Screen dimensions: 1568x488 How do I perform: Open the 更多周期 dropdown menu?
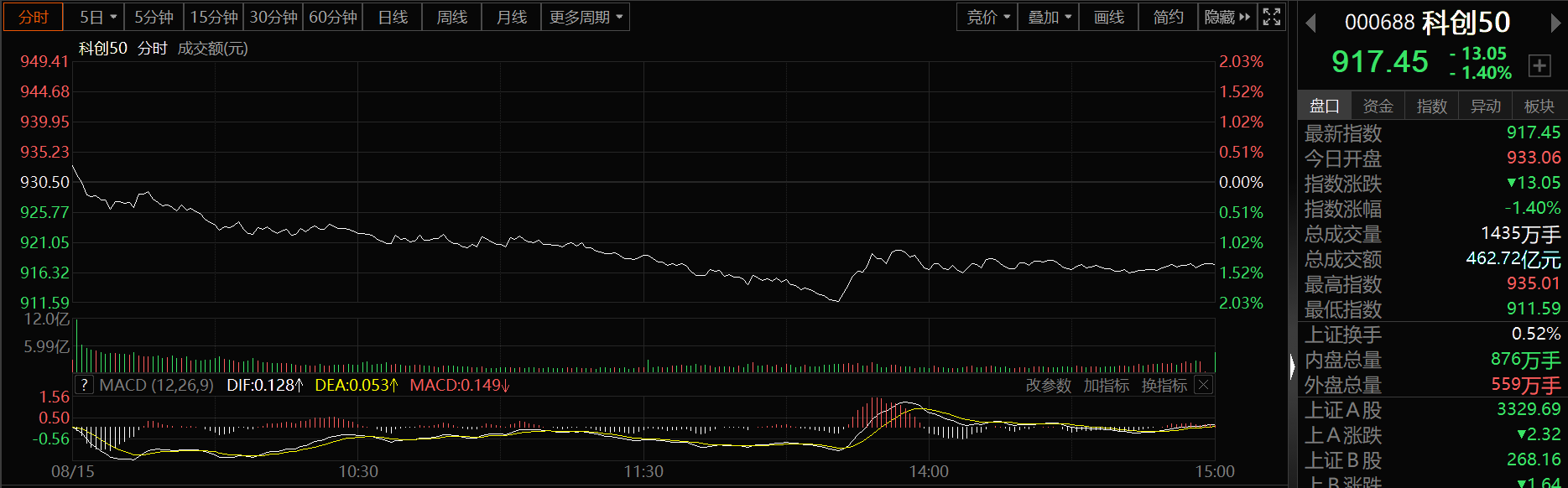pyautogui.click(x=586, y=17)
